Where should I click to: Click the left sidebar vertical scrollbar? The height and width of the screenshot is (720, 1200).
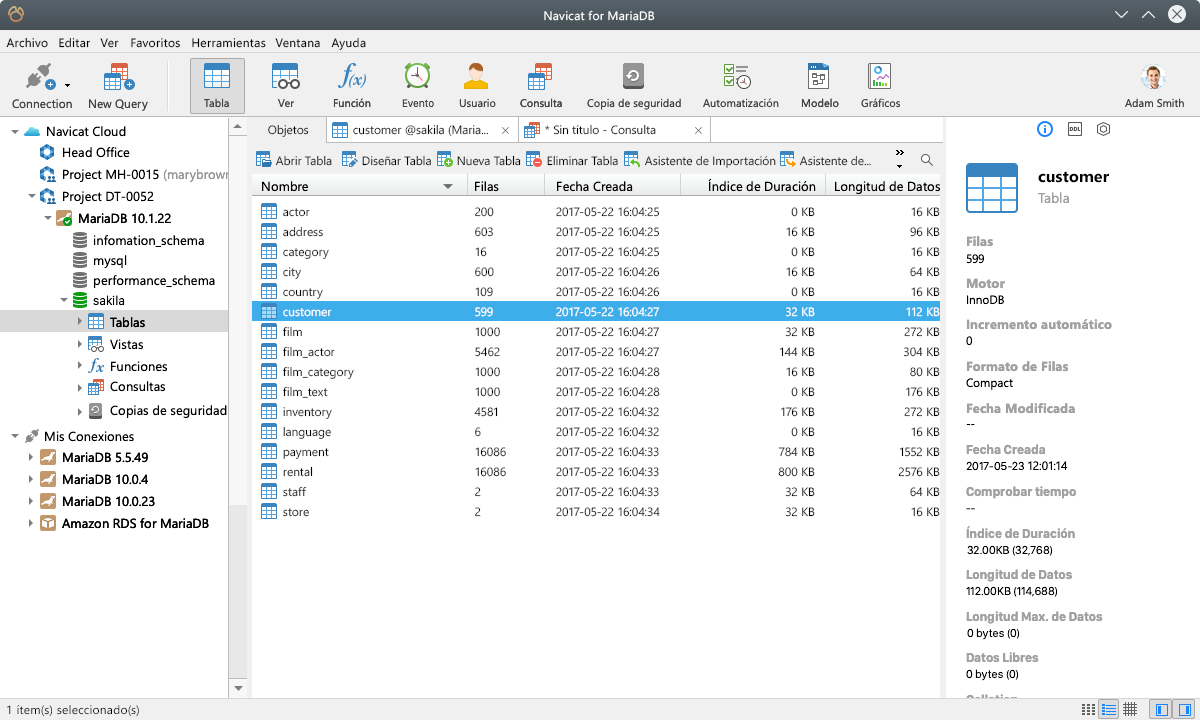238,400
